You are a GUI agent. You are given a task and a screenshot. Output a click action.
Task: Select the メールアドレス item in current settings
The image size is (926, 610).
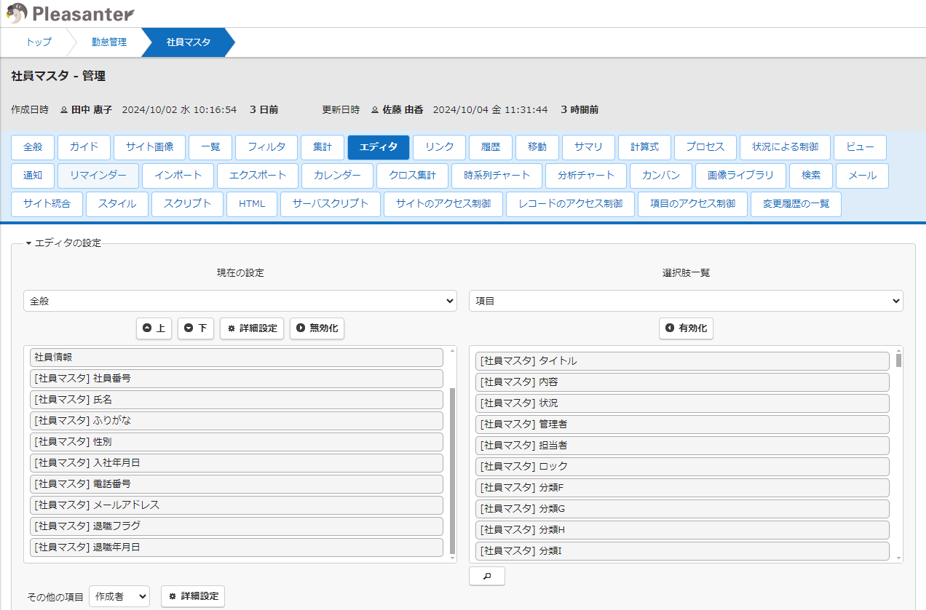point(236,505)
